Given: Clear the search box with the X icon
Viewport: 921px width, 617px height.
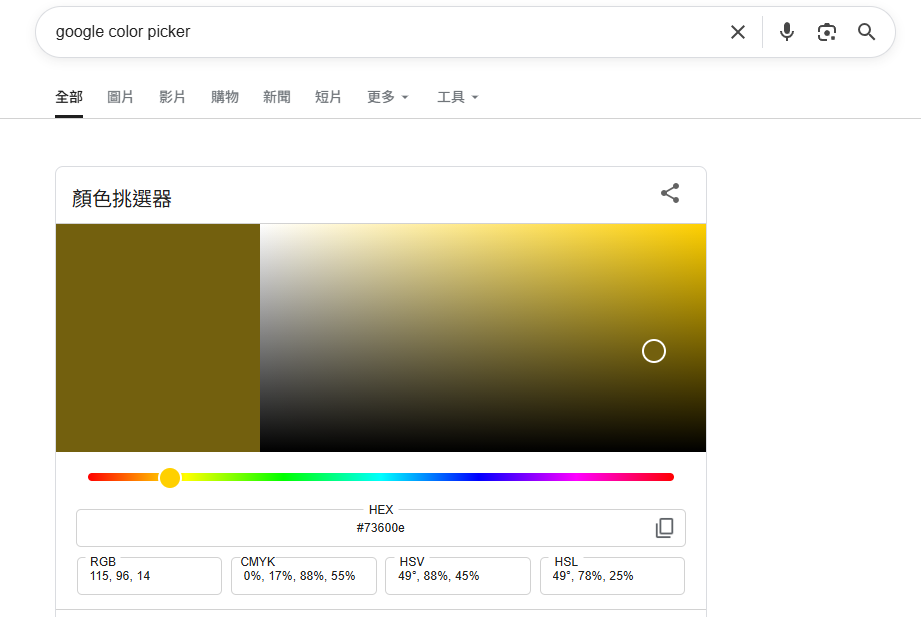Looking at the screenshot, I should 738,32.
